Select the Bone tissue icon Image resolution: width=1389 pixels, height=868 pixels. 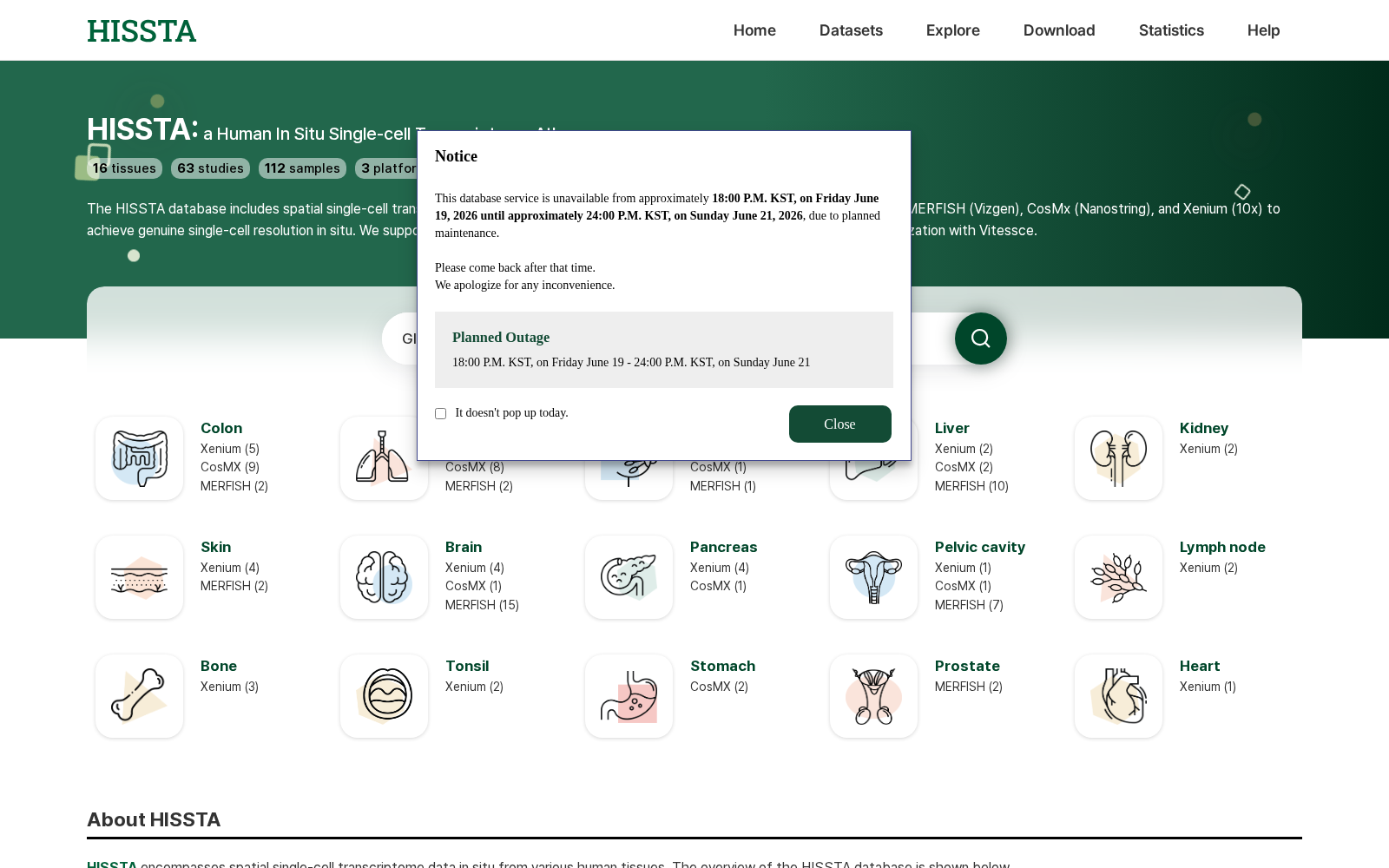[140, 696]
